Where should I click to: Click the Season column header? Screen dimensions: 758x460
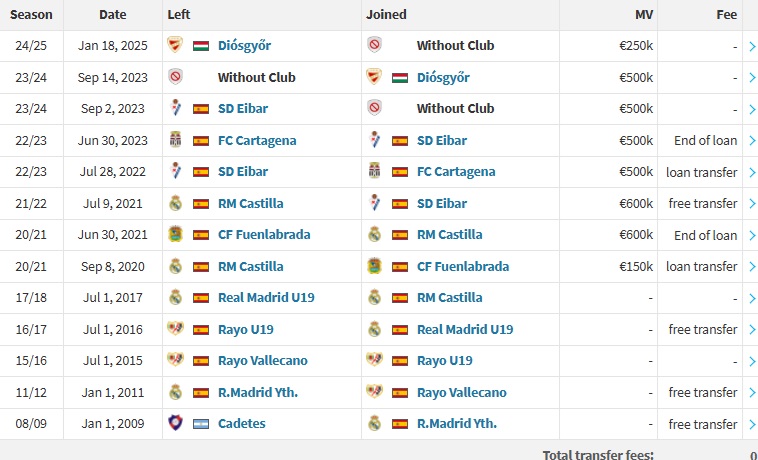pos(31,14)
